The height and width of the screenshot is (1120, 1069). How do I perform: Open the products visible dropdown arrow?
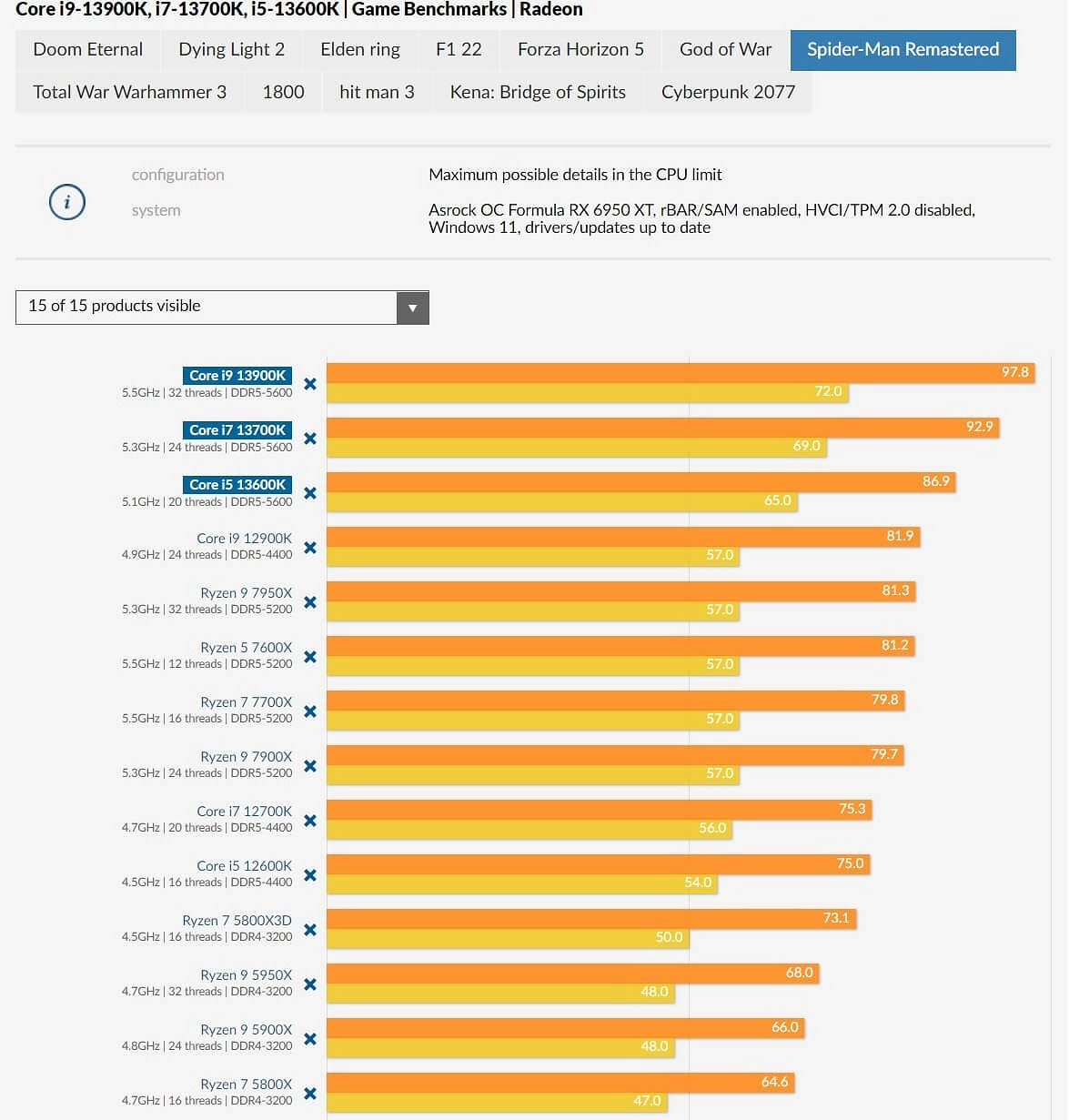tap(412, 308)
